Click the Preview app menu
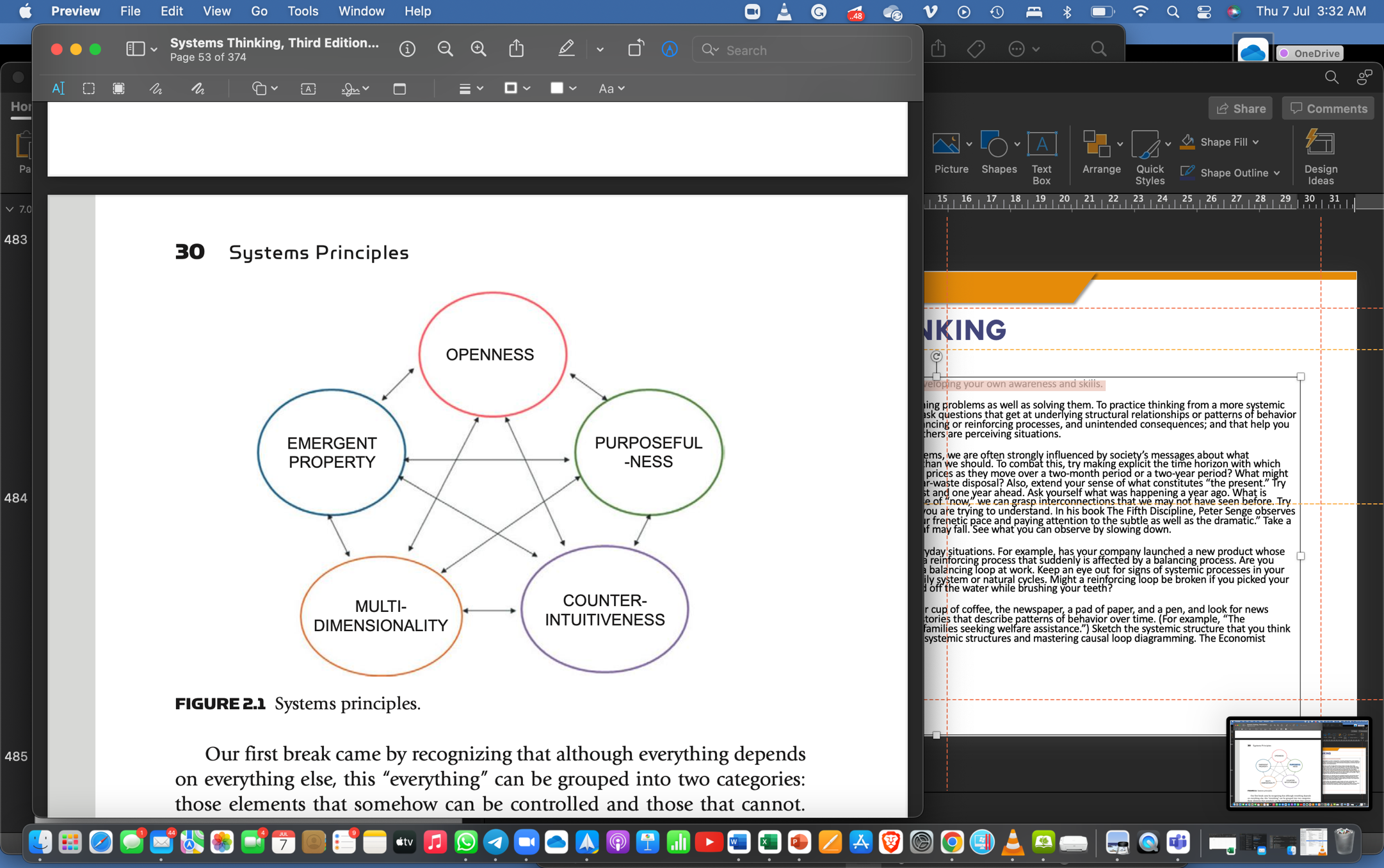Viewport: 1384px width, 868px height. coord(76,11)
